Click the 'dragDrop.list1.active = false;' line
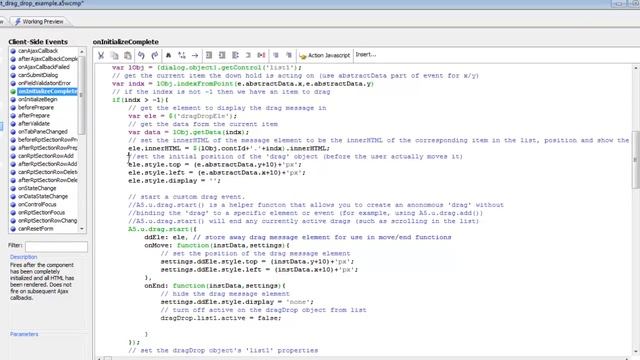The width and height of the screenshot is (640, 360). pos(221,318)
